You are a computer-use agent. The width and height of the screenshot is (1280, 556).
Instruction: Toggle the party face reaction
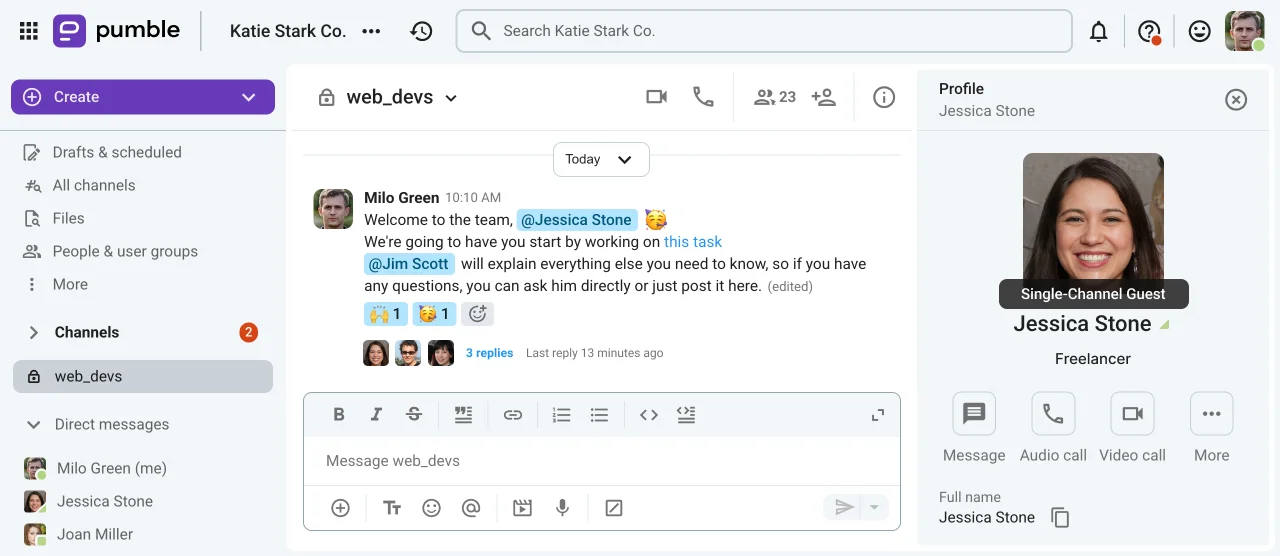click(434, 314)
